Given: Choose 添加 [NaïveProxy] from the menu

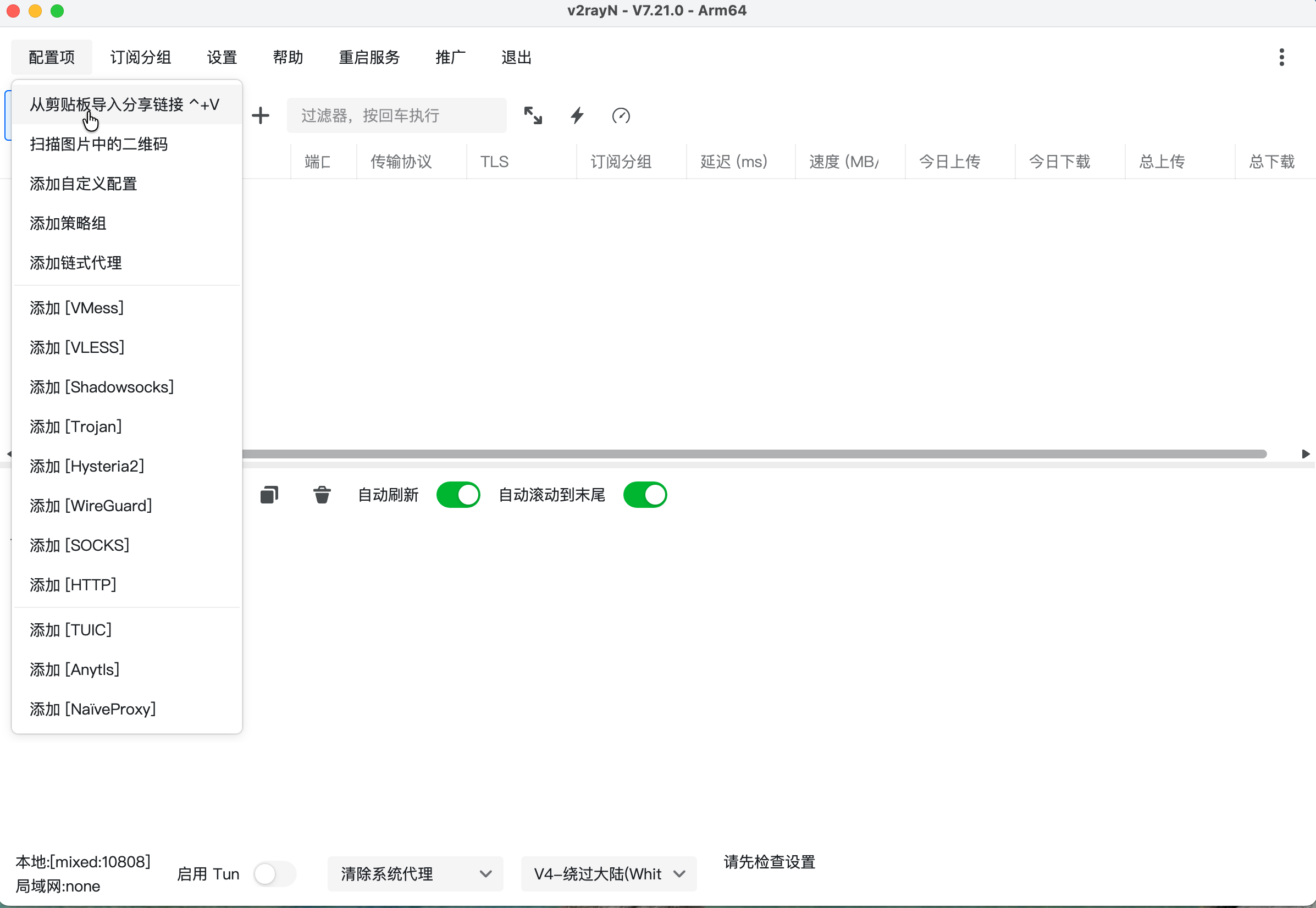Looking at the screenshot, I should [127, 709].
